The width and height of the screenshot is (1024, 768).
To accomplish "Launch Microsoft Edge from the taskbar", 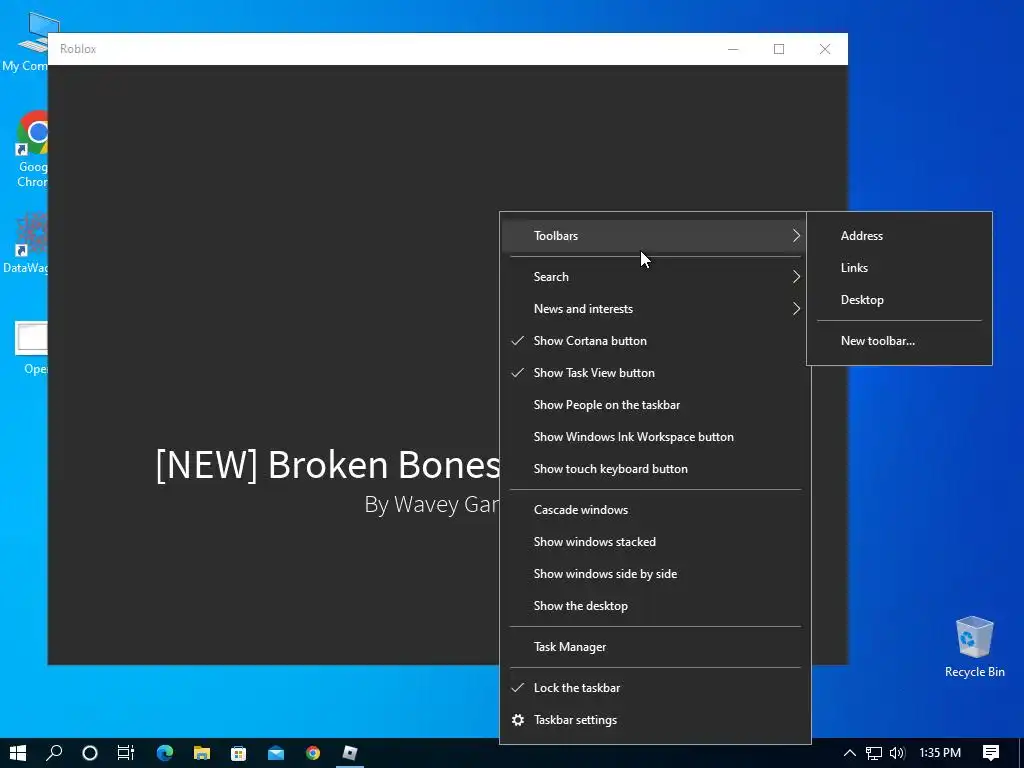I will (x=165, y=753).
